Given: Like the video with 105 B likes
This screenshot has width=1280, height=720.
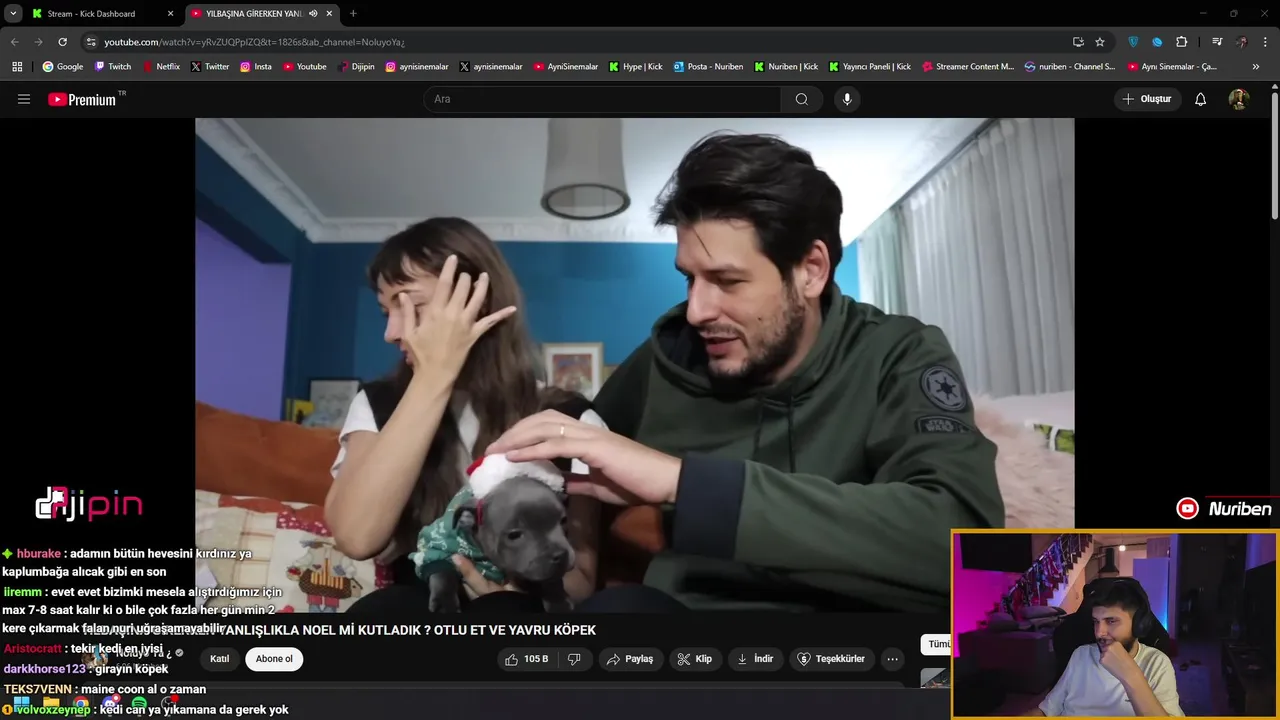Looking at the screenshot, I should (x=527, y=659).
